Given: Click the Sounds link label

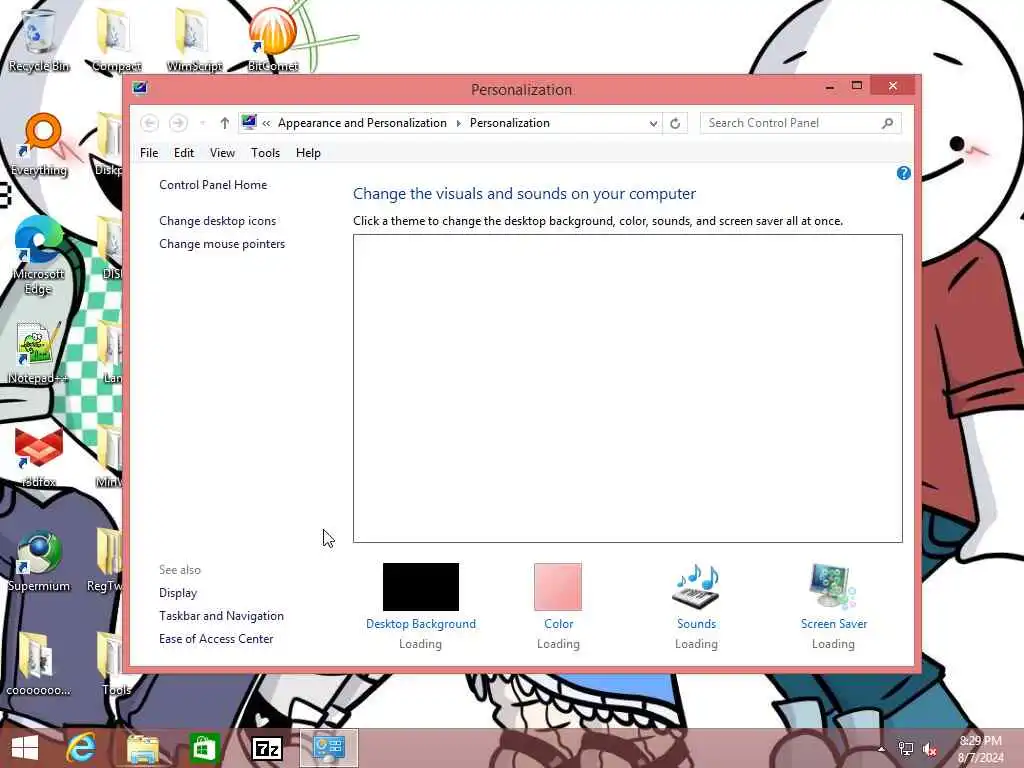Looking at the screenshot, I should [x=696, y=624].
